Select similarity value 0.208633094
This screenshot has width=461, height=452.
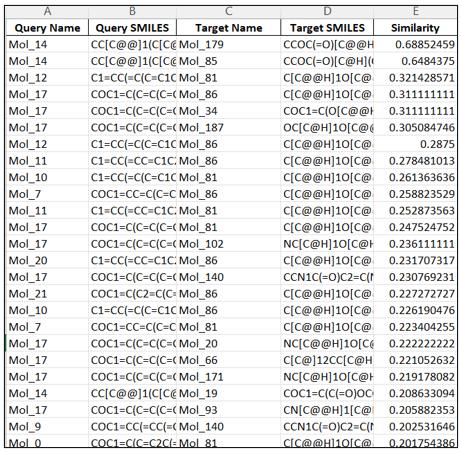coord(415,393)
